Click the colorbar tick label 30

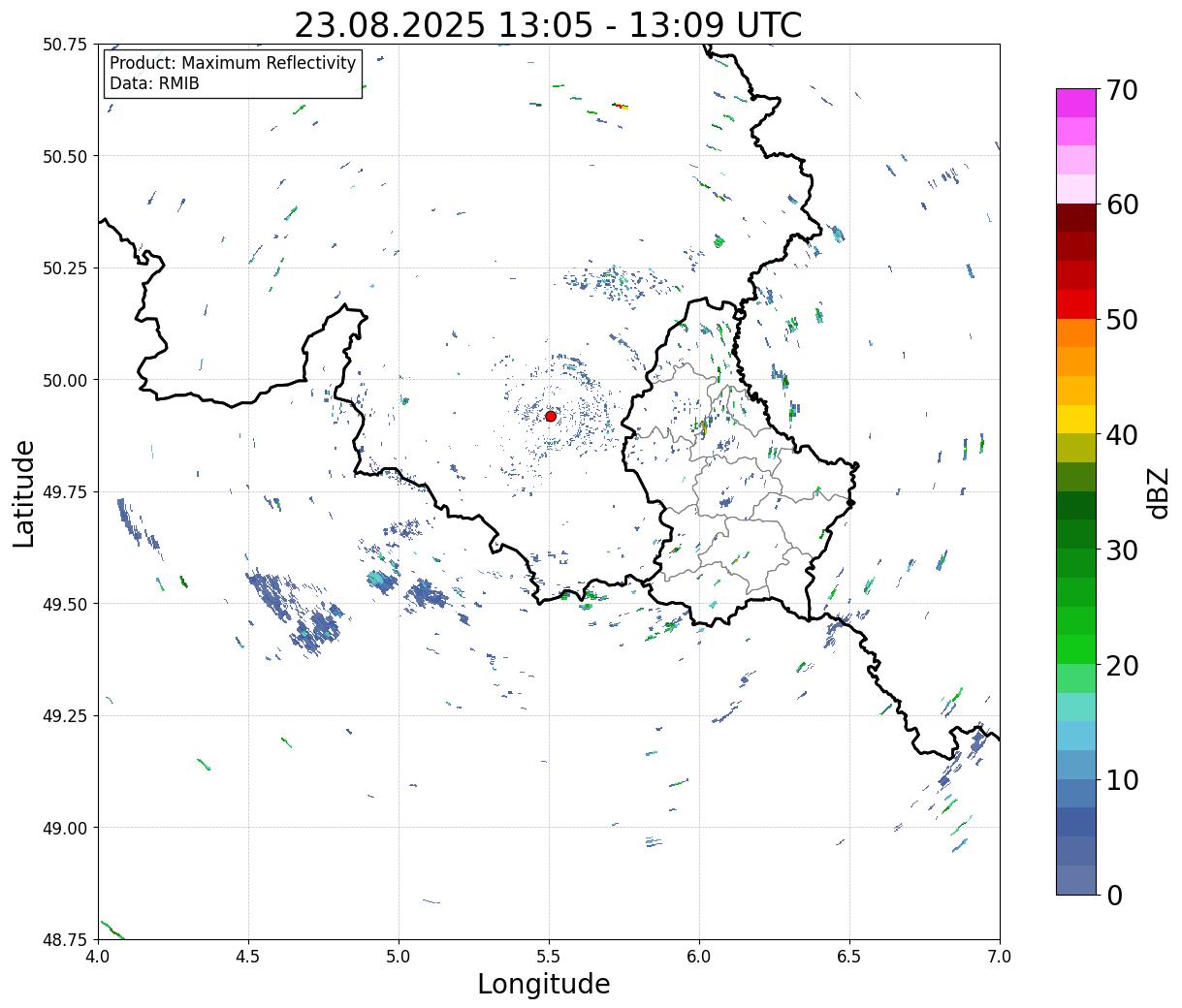click(x=1122, y=551)
